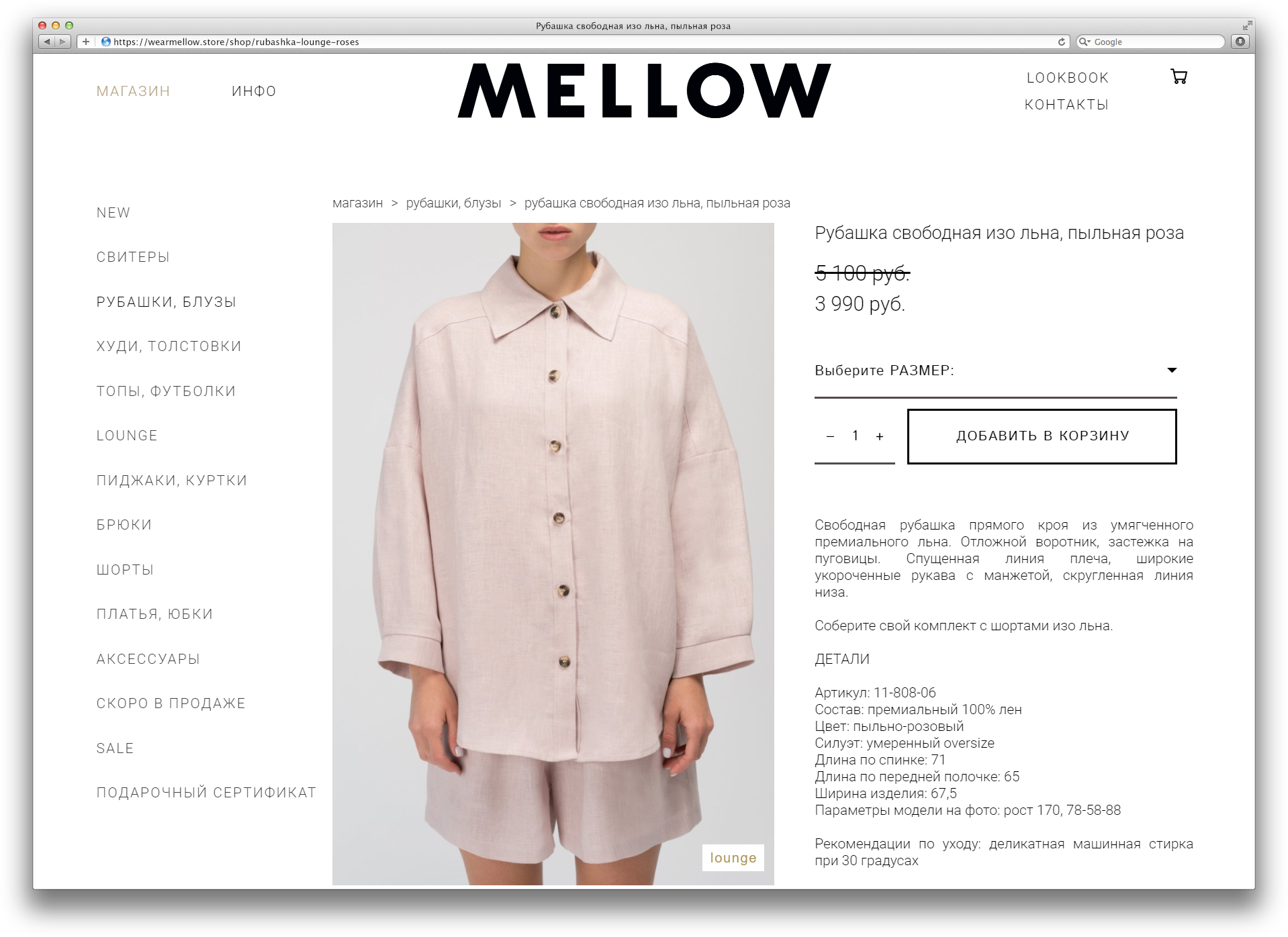Increase quantity with the plus button
Viewport: 1288px width, 937px height.
coord(880,436)
